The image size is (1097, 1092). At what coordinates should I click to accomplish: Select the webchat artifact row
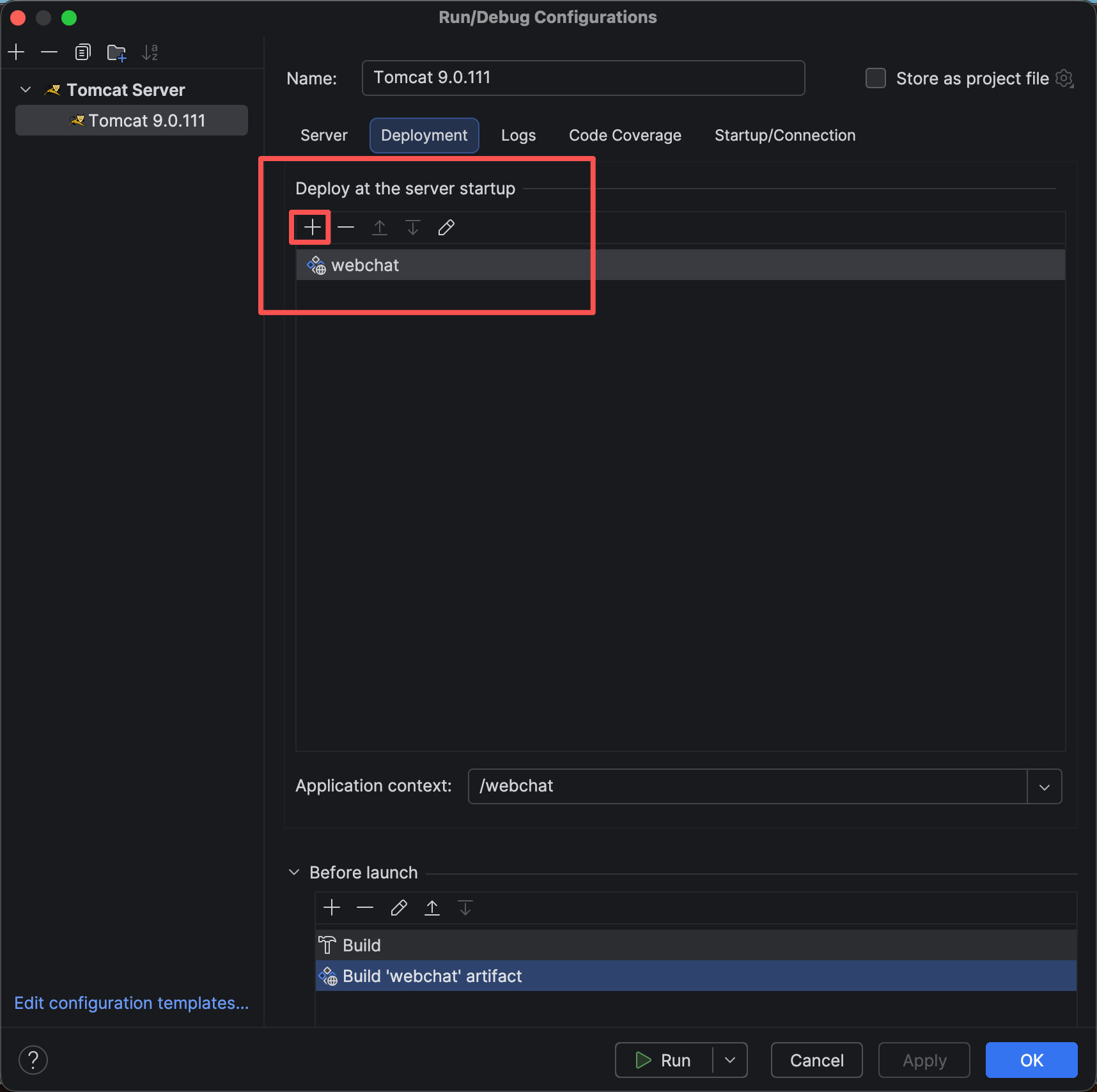pos(681,265)
